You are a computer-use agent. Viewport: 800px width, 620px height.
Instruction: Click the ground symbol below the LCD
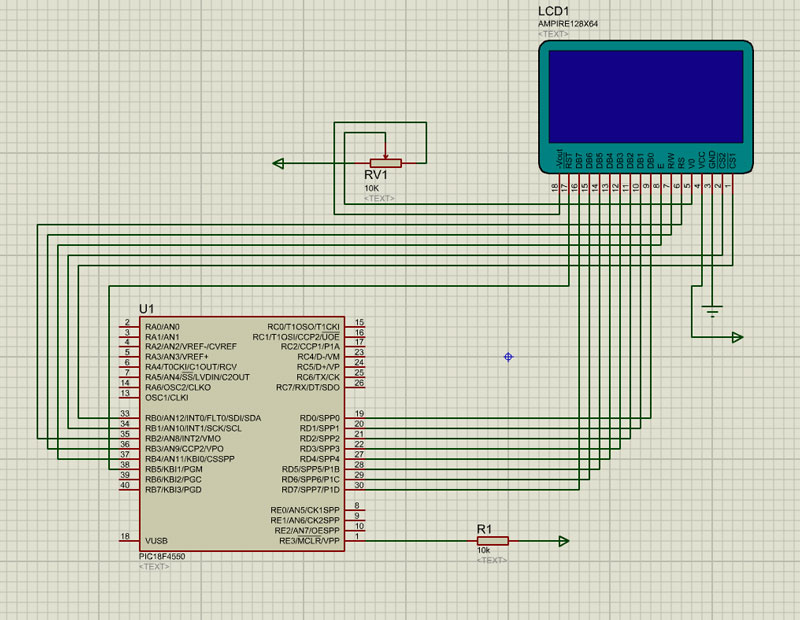(x=712, y=311)
